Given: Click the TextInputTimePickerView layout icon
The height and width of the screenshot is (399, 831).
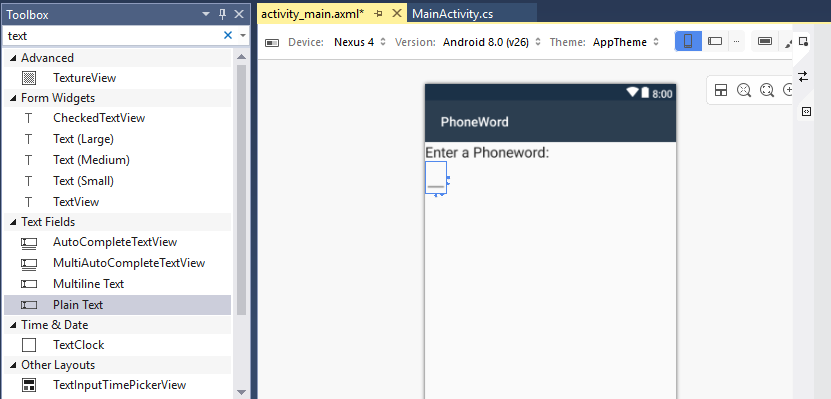Looking at the screenshot, I should [x=29, y=385].
